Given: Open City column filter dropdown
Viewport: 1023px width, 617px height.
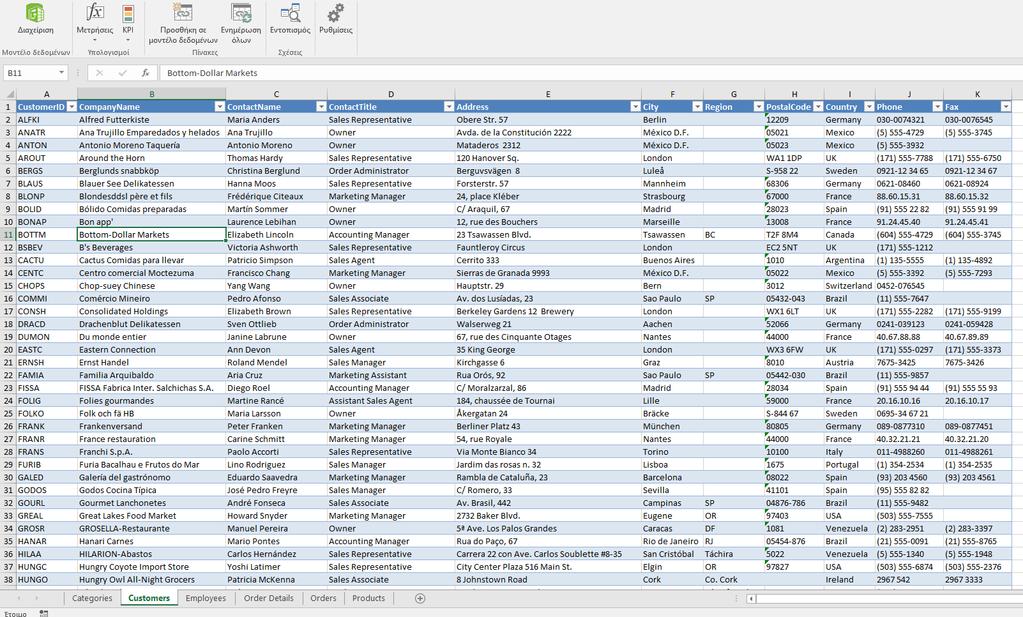Looking at the screenshot, I should (x=697, y=107).
